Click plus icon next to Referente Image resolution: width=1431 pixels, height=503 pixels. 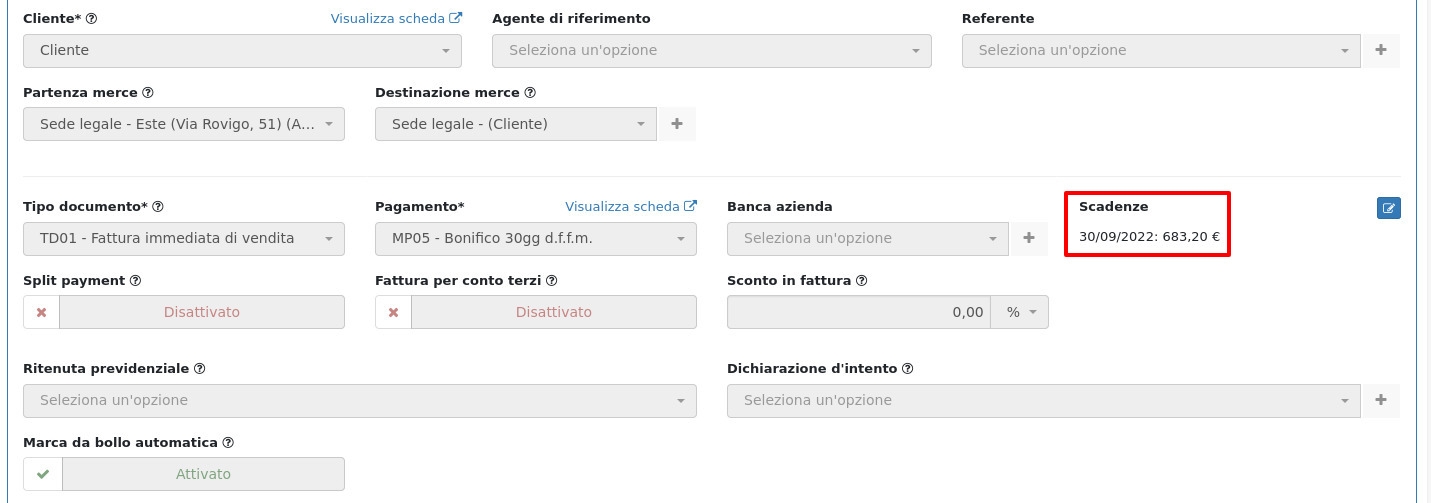[1381, 50]
